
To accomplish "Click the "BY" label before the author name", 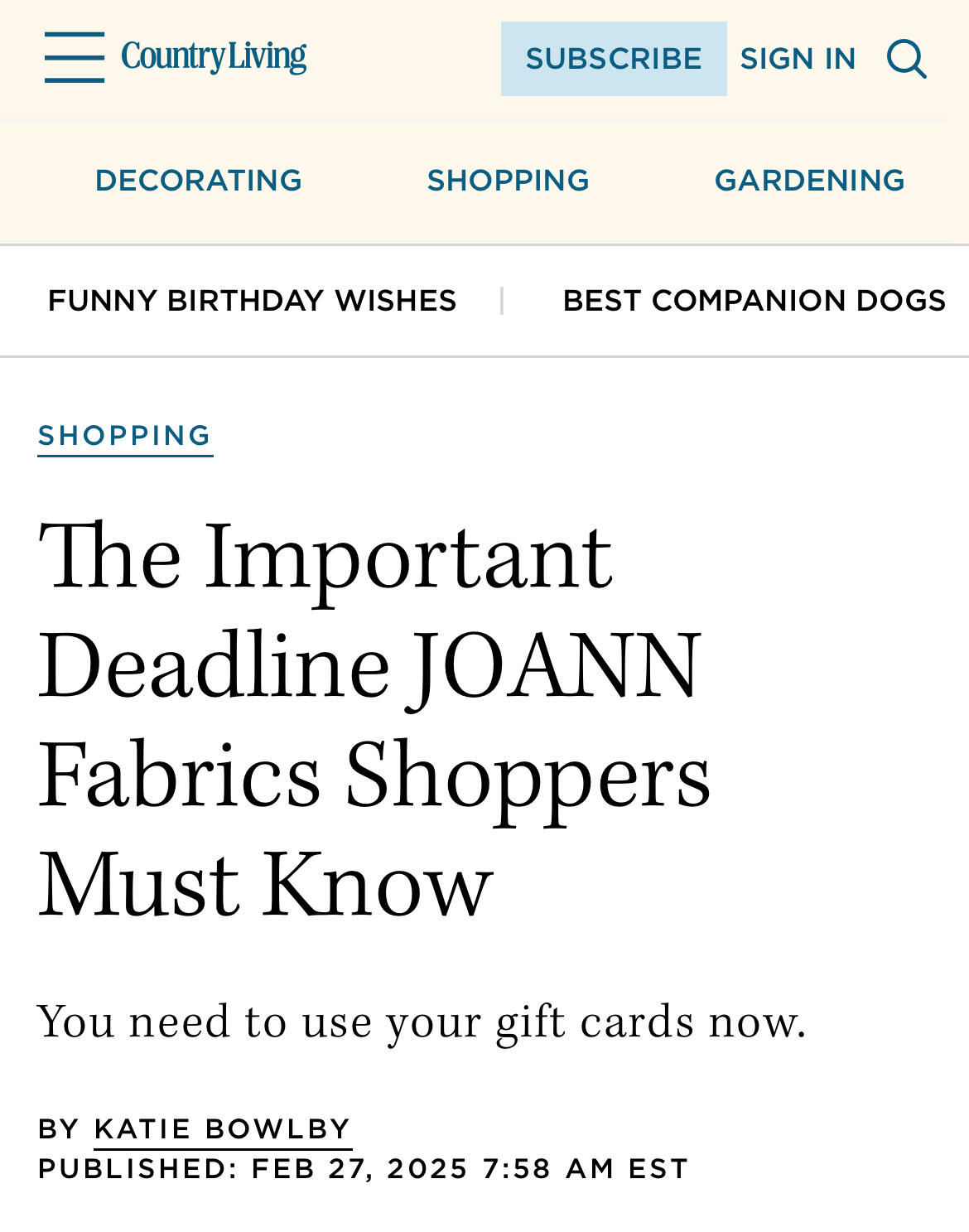I will coord(59,1128).
